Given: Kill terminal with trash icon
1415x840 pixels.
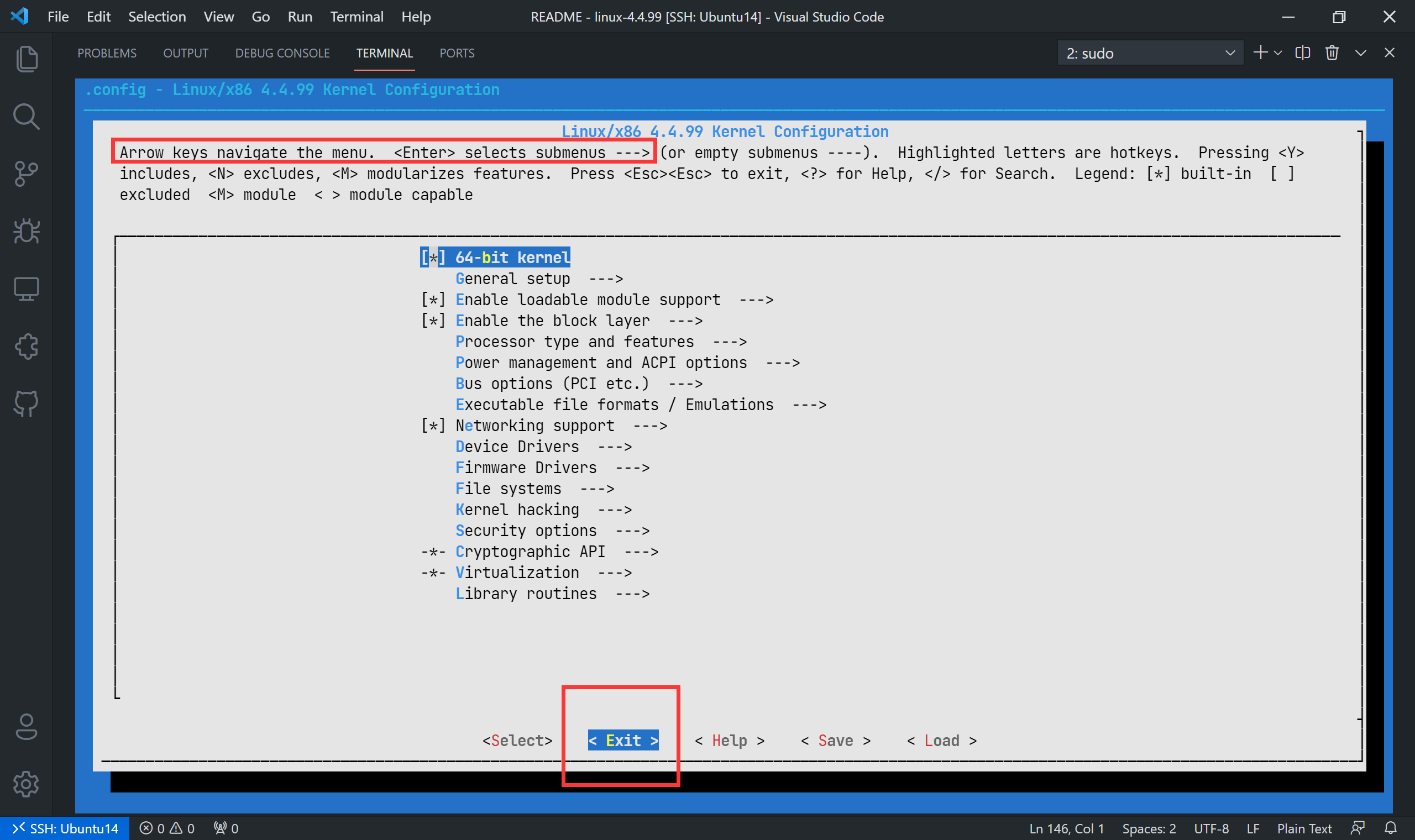Looking at the screenshot, I should coord(1332,53).
